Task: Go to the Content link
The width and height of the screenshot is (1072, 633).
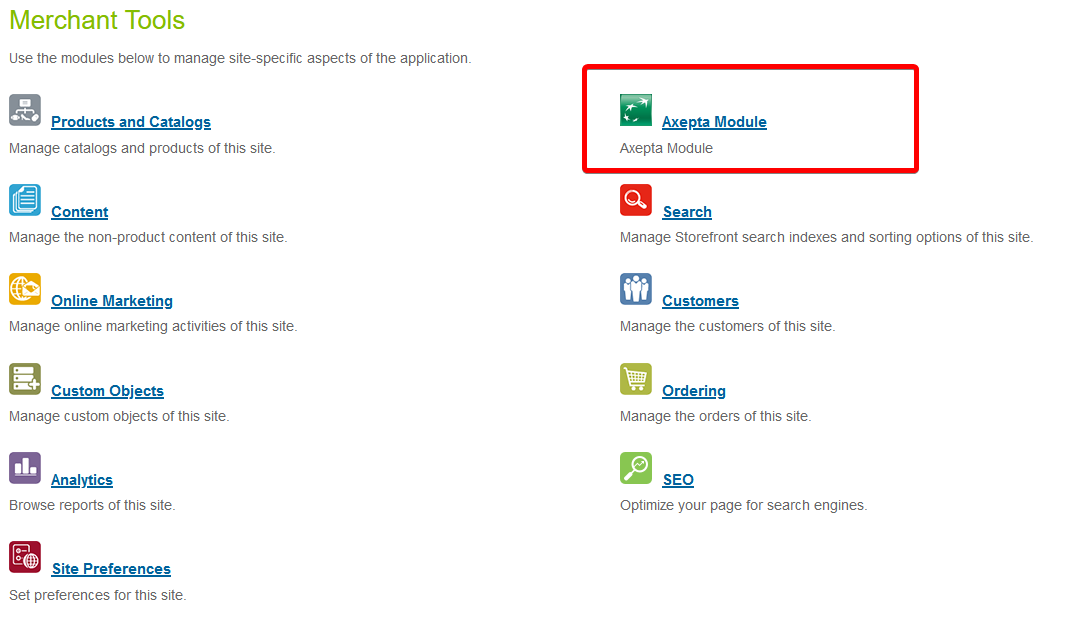Action: [x=80, y=212]
